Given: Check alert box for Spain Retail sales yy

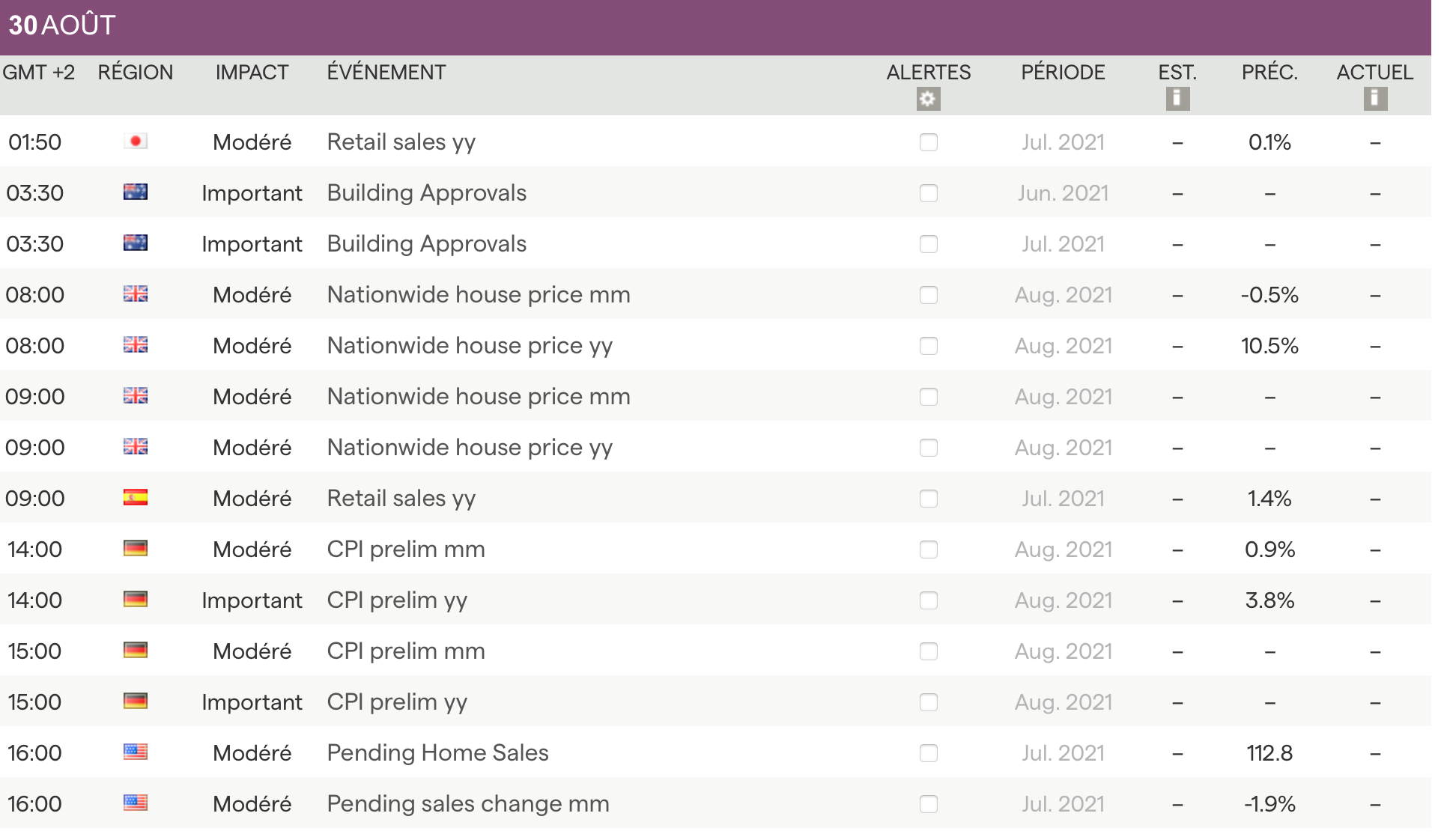Looking at the screenshot, I should 928,499.
